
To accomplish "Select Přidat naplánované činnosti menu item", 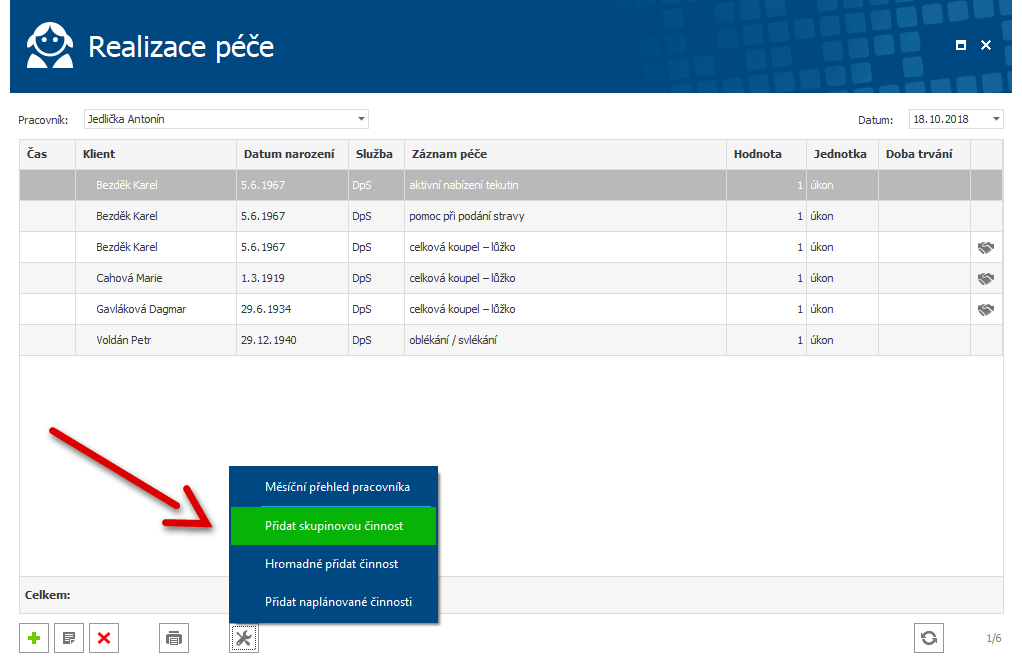I will pyautogui.click(x=334, y=602).
